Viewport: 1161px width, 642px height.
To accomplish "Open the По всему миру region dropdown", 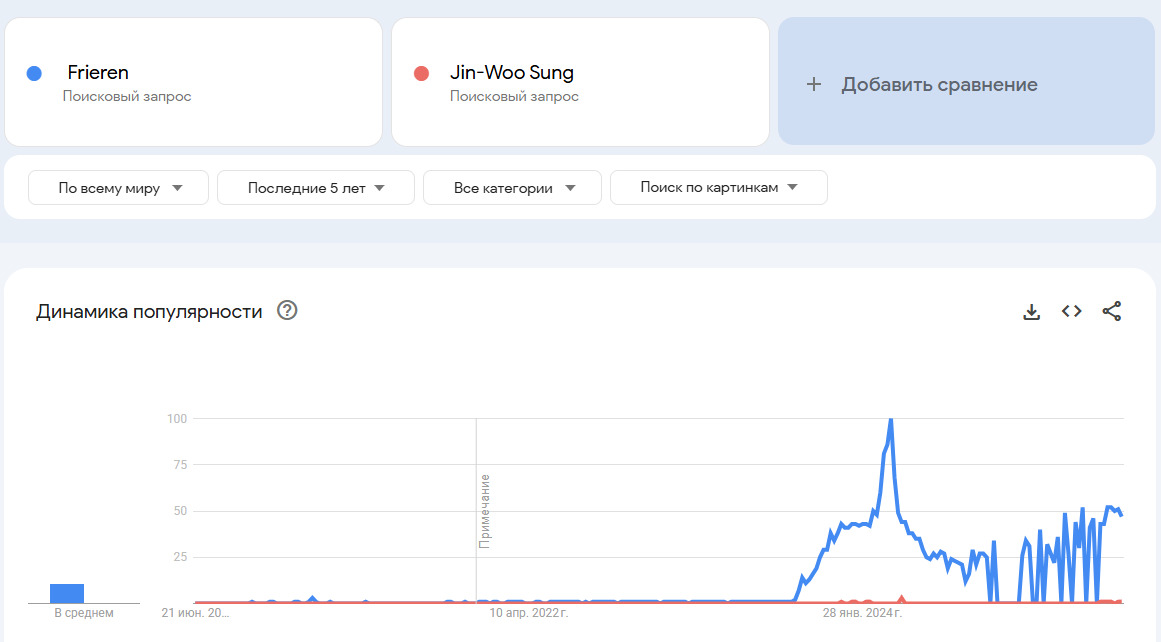I will tap(119, 188).
